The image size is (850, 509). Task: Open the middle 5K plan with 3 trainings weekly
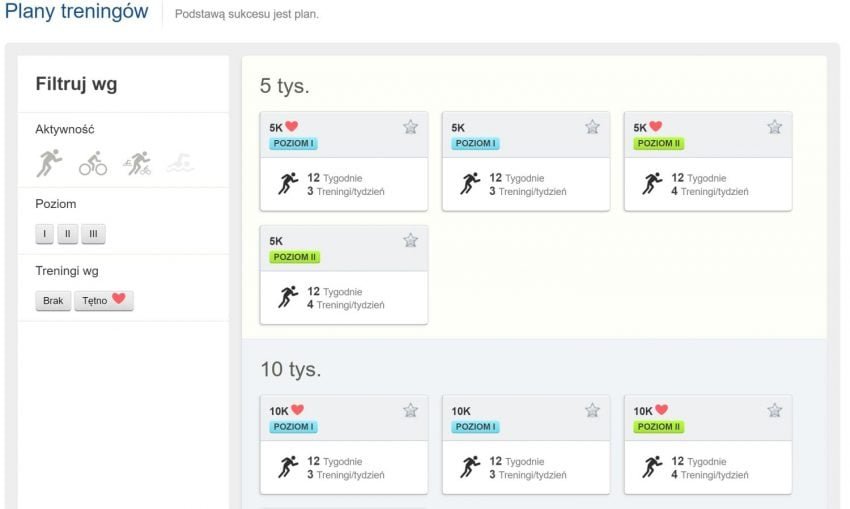[x=525, y=184]
